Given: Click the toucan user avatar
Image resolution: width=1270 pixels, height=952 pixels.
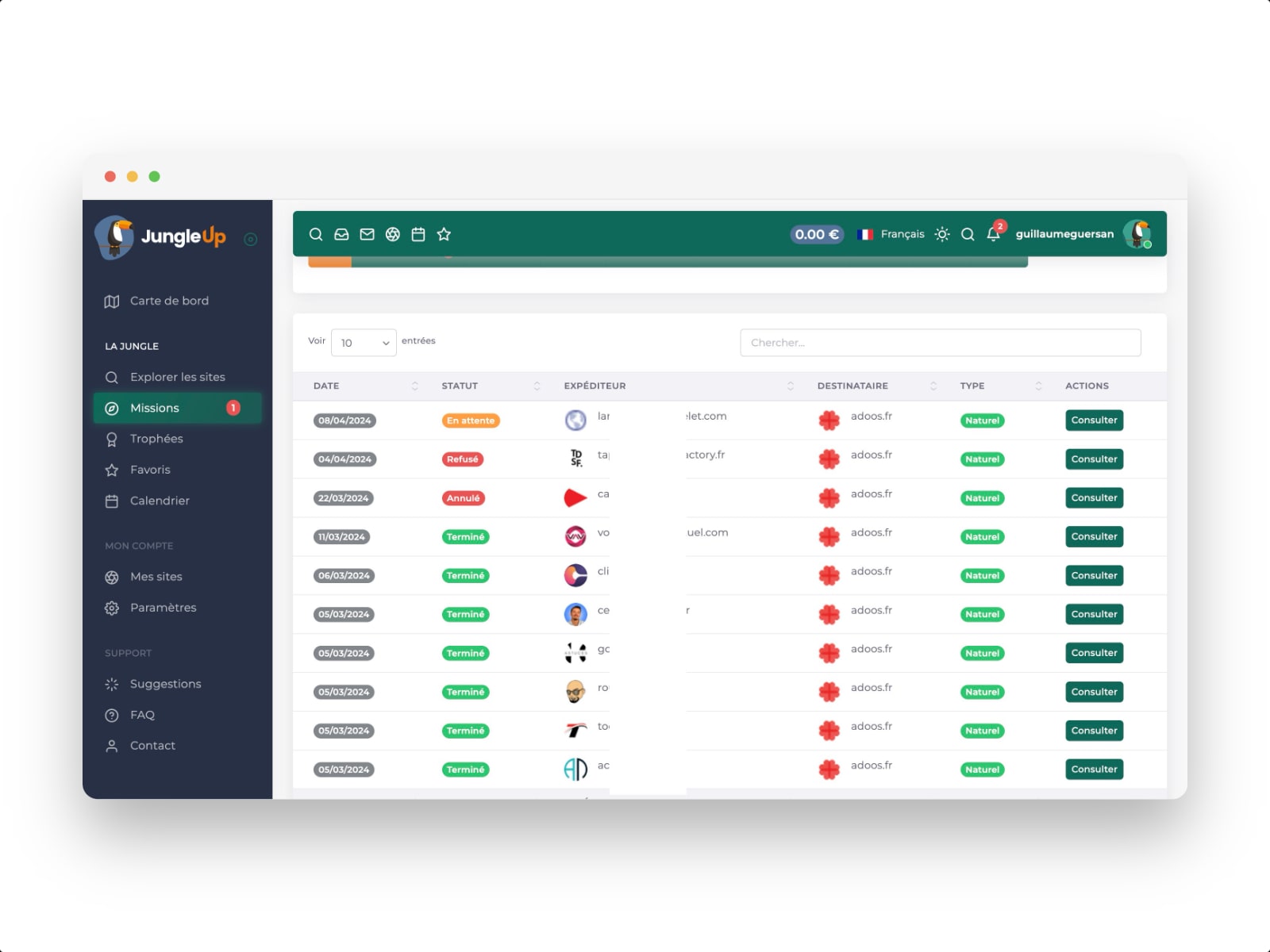Looking at the screenshot, I should [x=1137, y=234].
